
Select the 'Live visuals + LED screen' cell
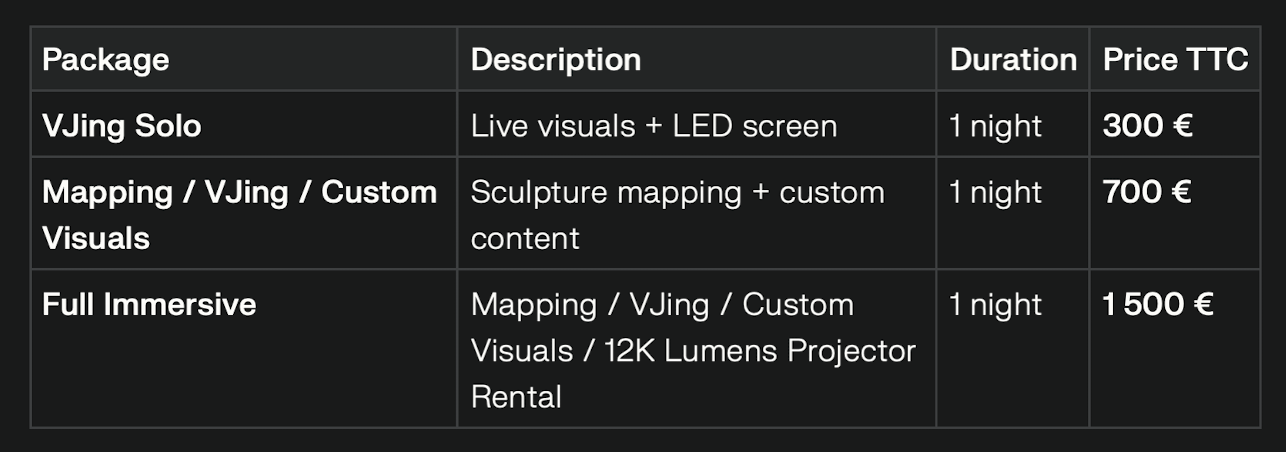(654, 126)
